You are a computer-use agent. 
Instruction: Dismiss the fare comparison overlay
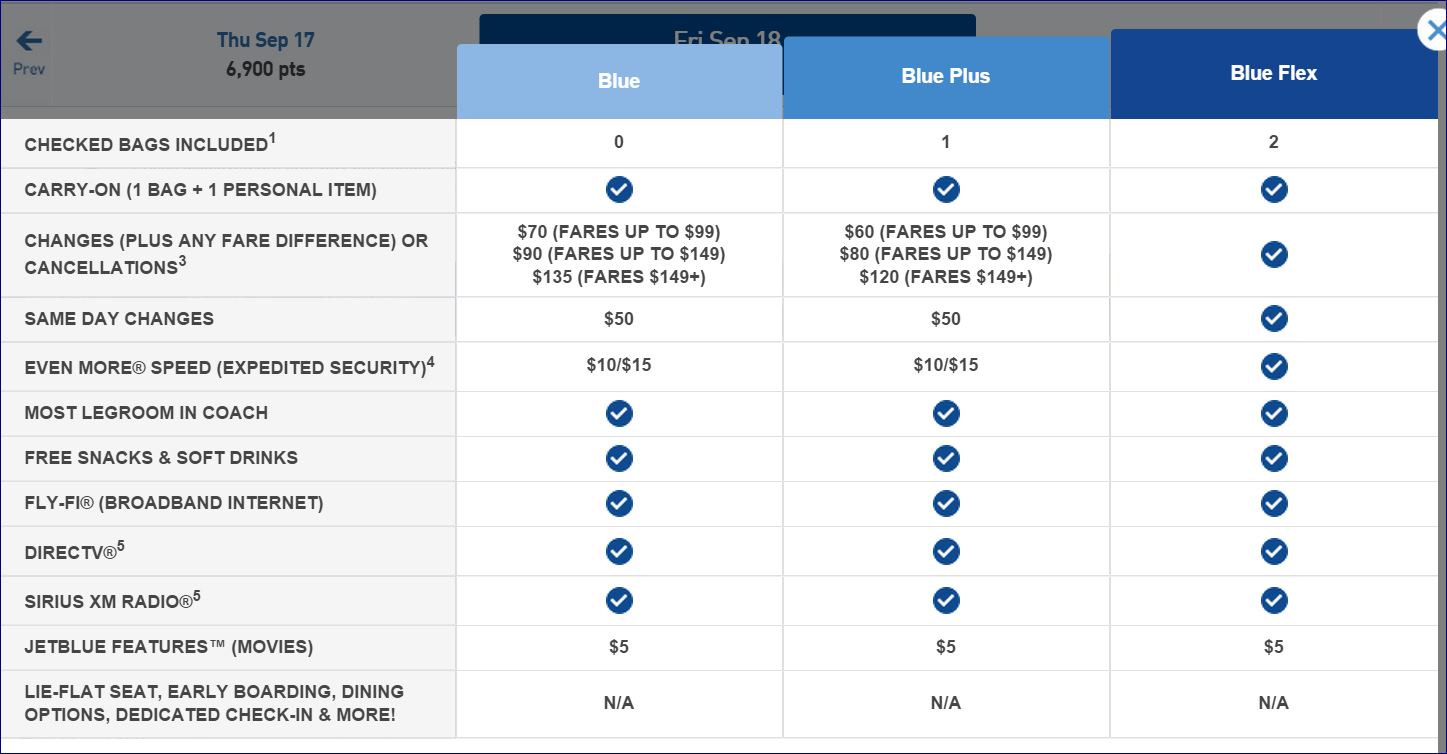1432,30
